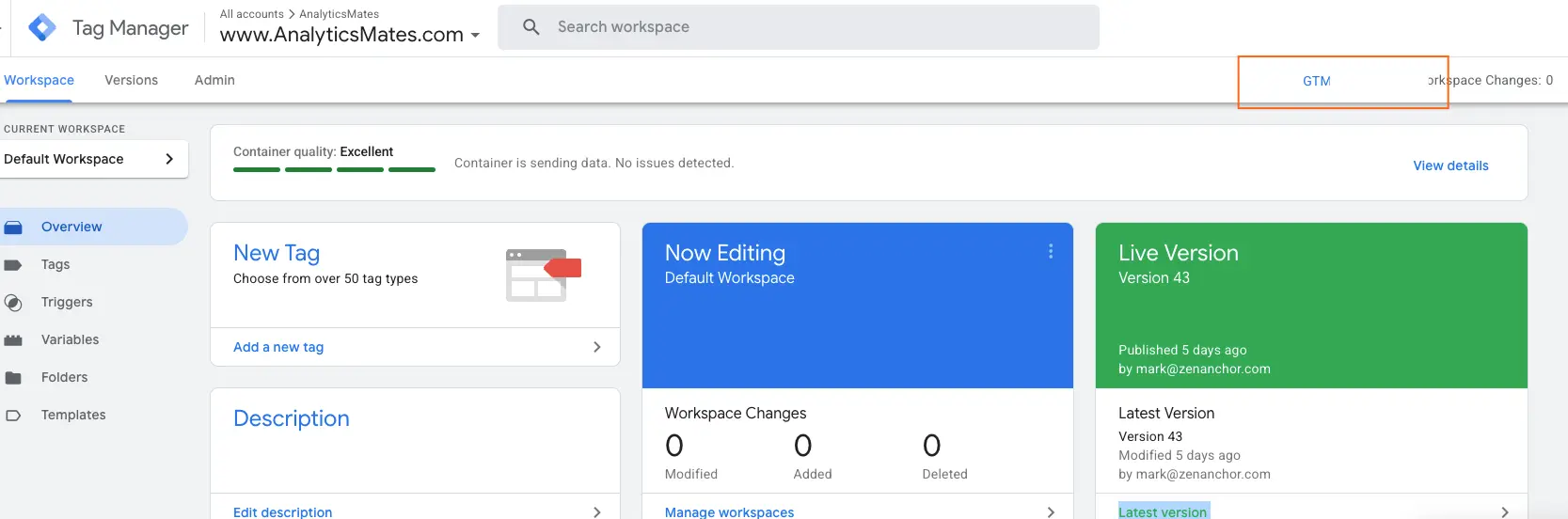Click the Container is sending data message

point(594,163)
